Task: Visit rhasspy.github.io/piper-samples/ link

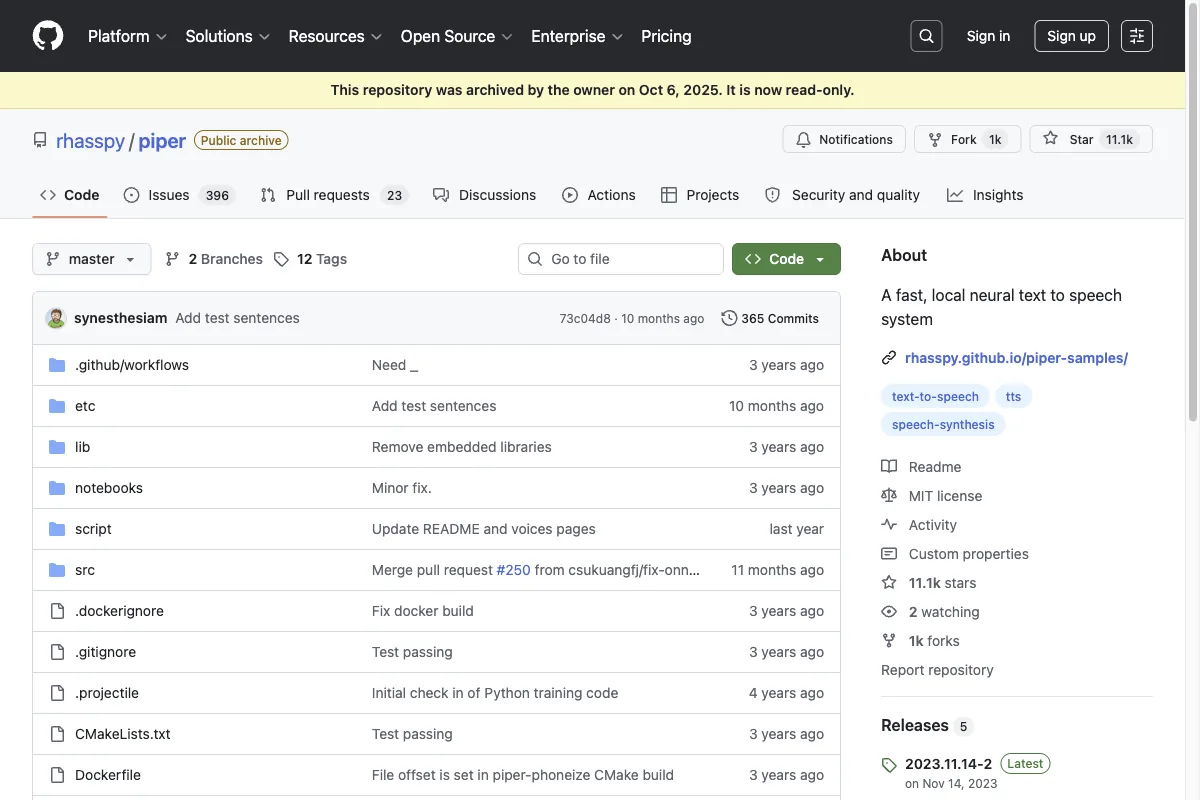Action: (1016, 358)
